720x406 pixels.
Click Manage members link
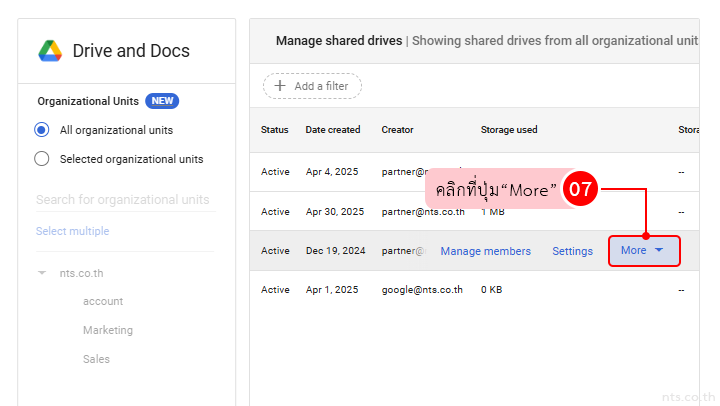pyautogui.click(x=485, y=251)
